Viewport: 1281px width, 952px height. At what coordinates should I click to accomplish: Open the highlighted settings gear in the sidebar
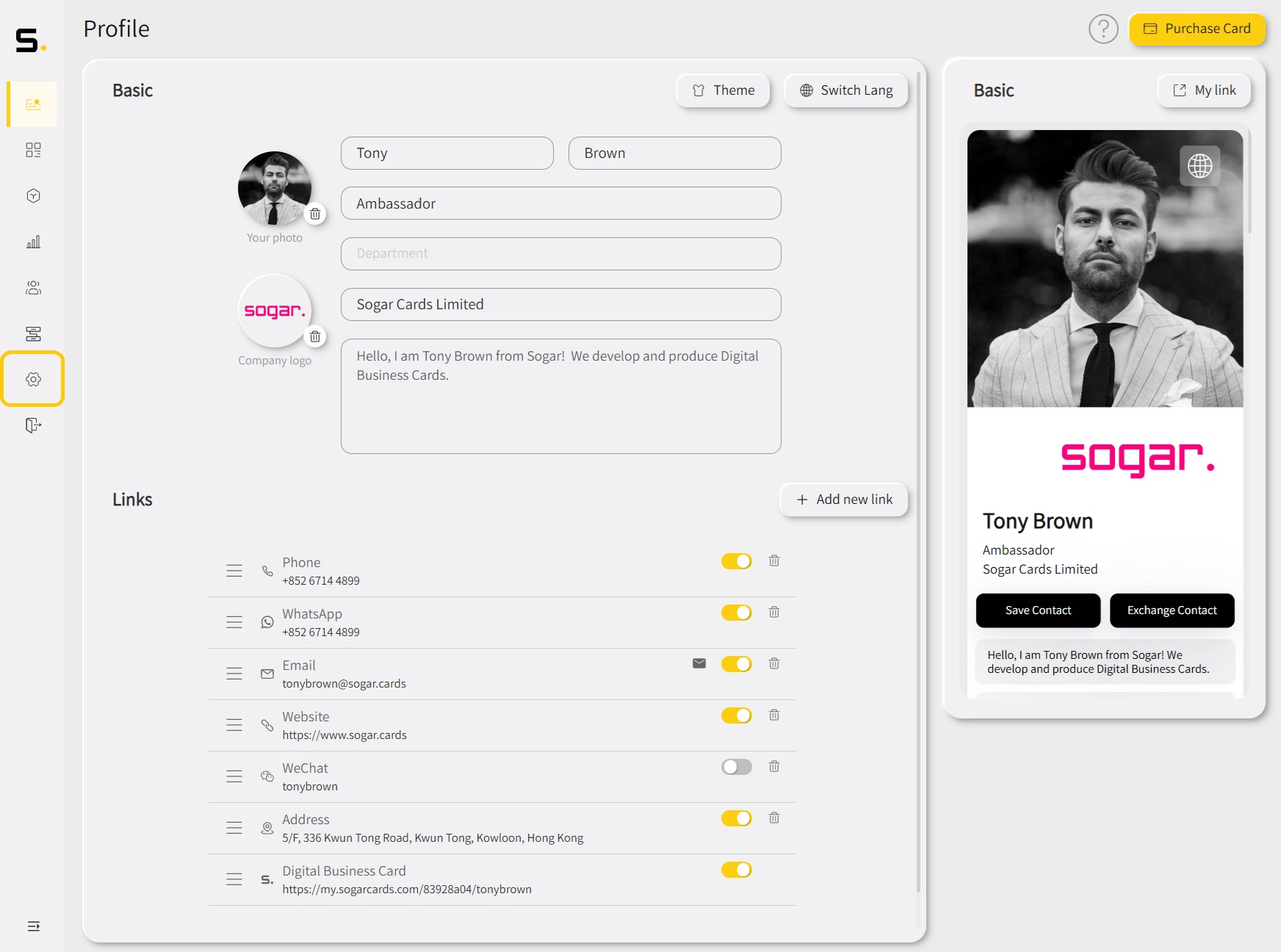(x=32, y=379)
